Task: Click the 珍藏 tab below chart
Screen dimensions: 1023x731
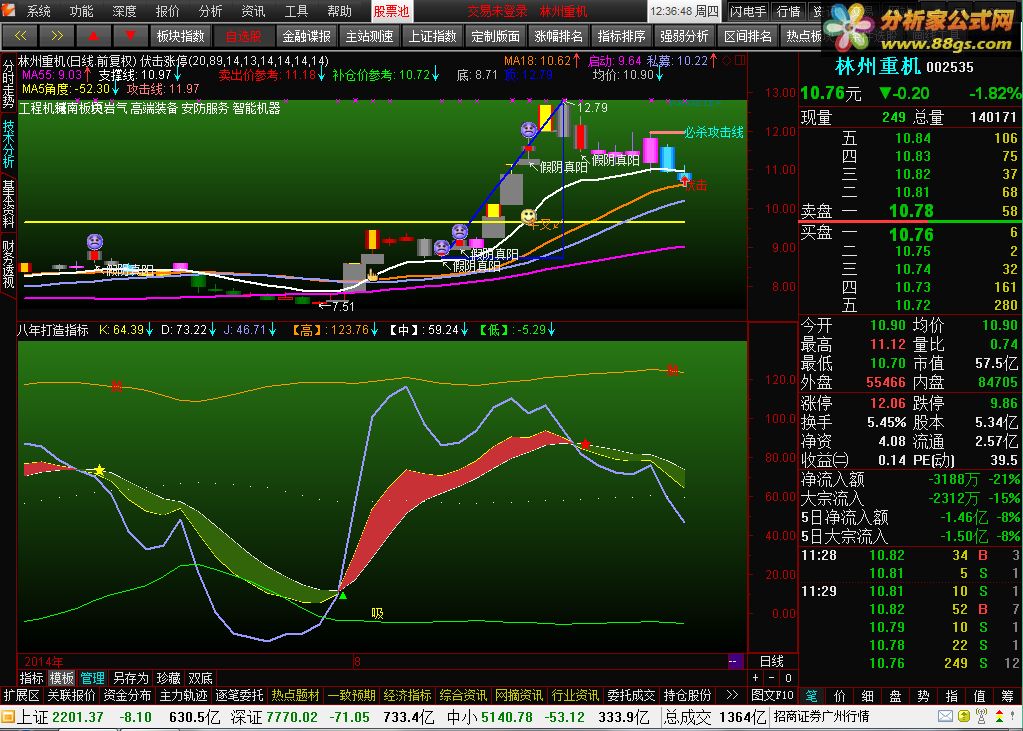Action: [169, 678]
